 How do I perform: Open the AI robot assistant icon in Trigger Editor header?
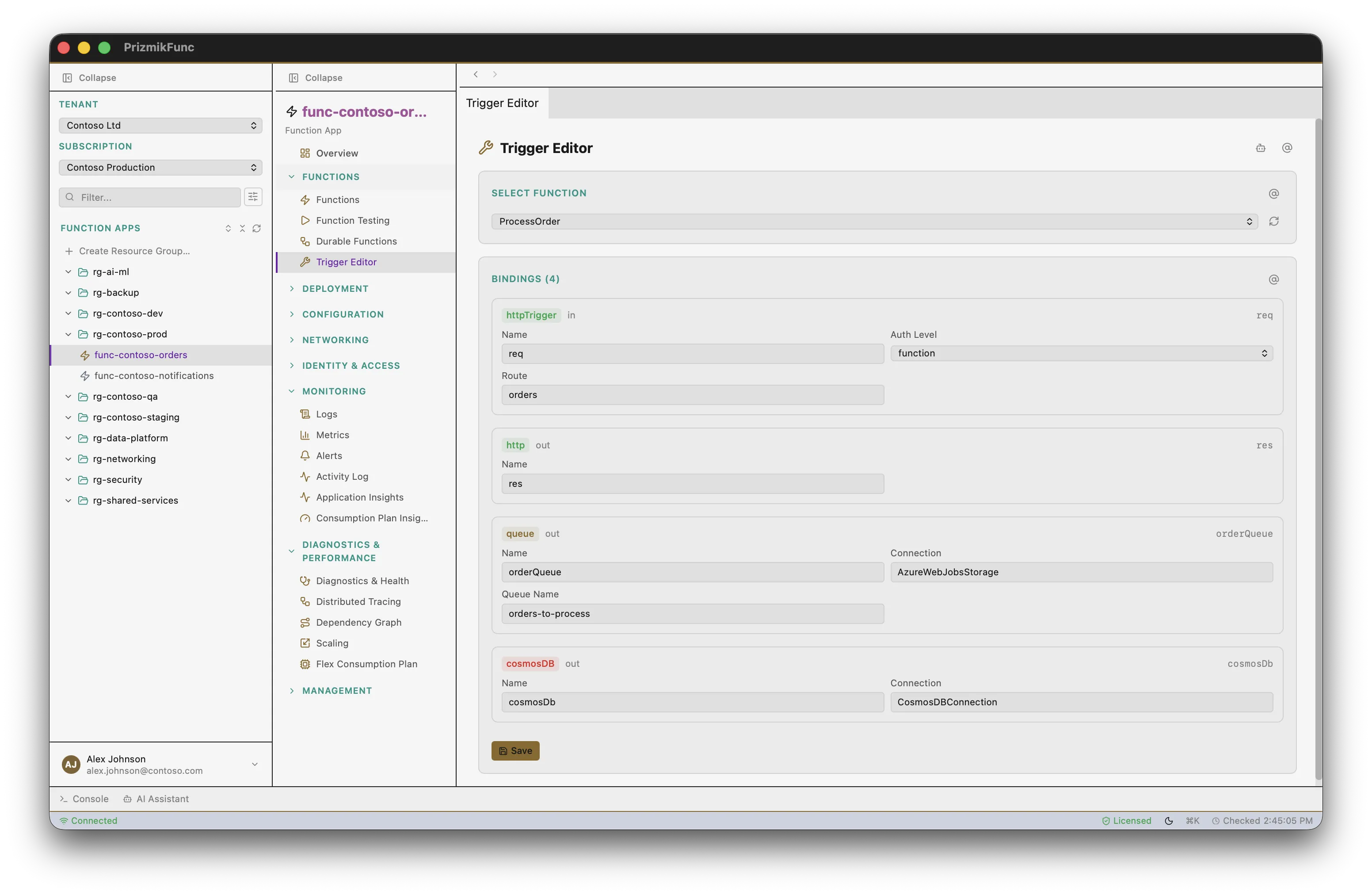click(x=1260, y=148)
